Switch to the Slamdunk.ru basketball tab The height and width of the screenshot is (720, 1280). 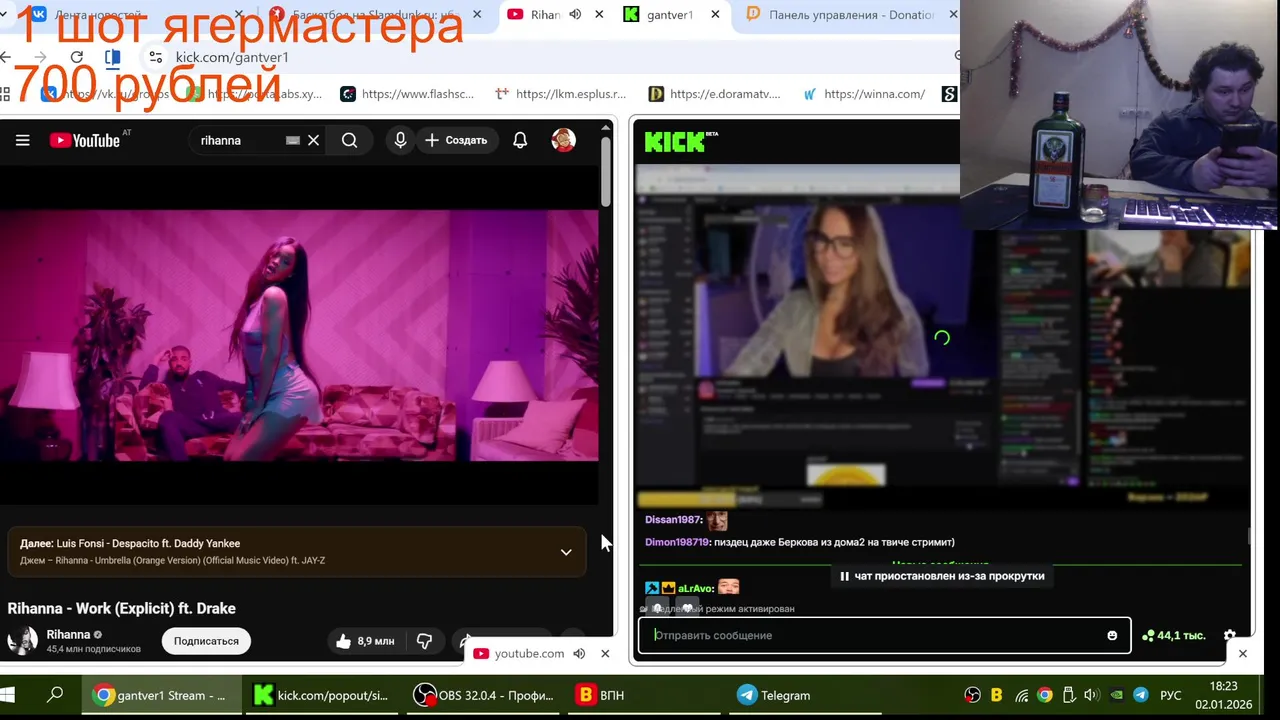coord(375,15)
